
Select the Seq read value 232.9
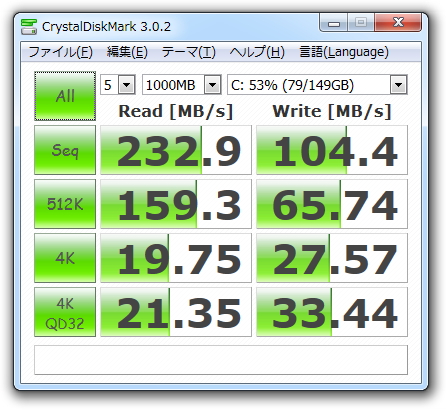176,150
